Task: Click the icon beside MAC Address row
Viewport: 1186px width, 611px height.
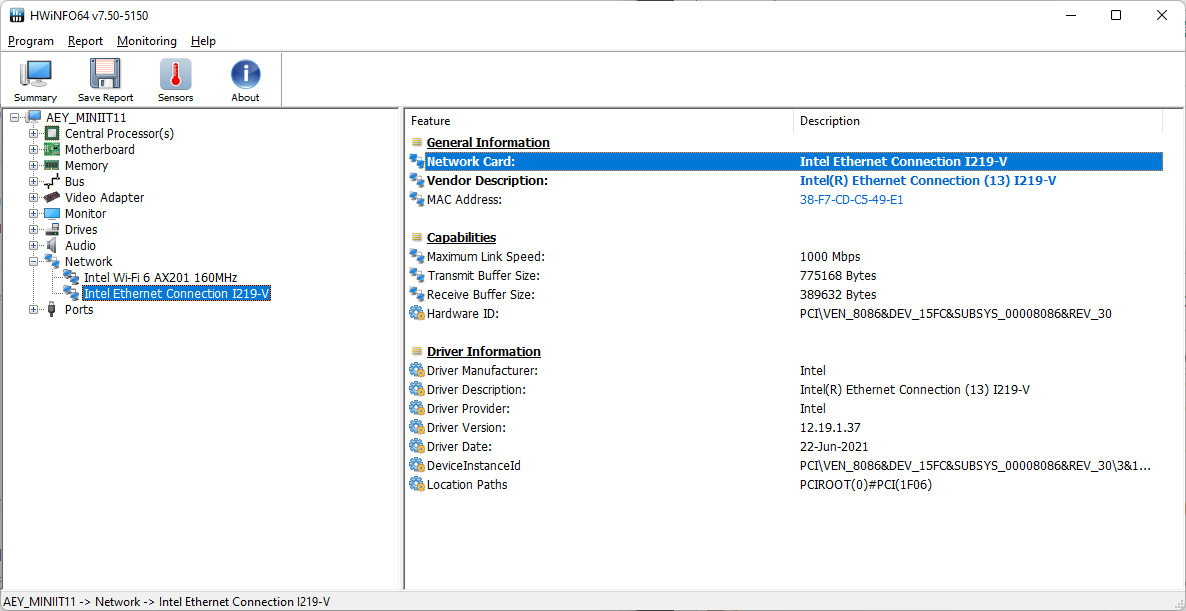Action: 417,200
